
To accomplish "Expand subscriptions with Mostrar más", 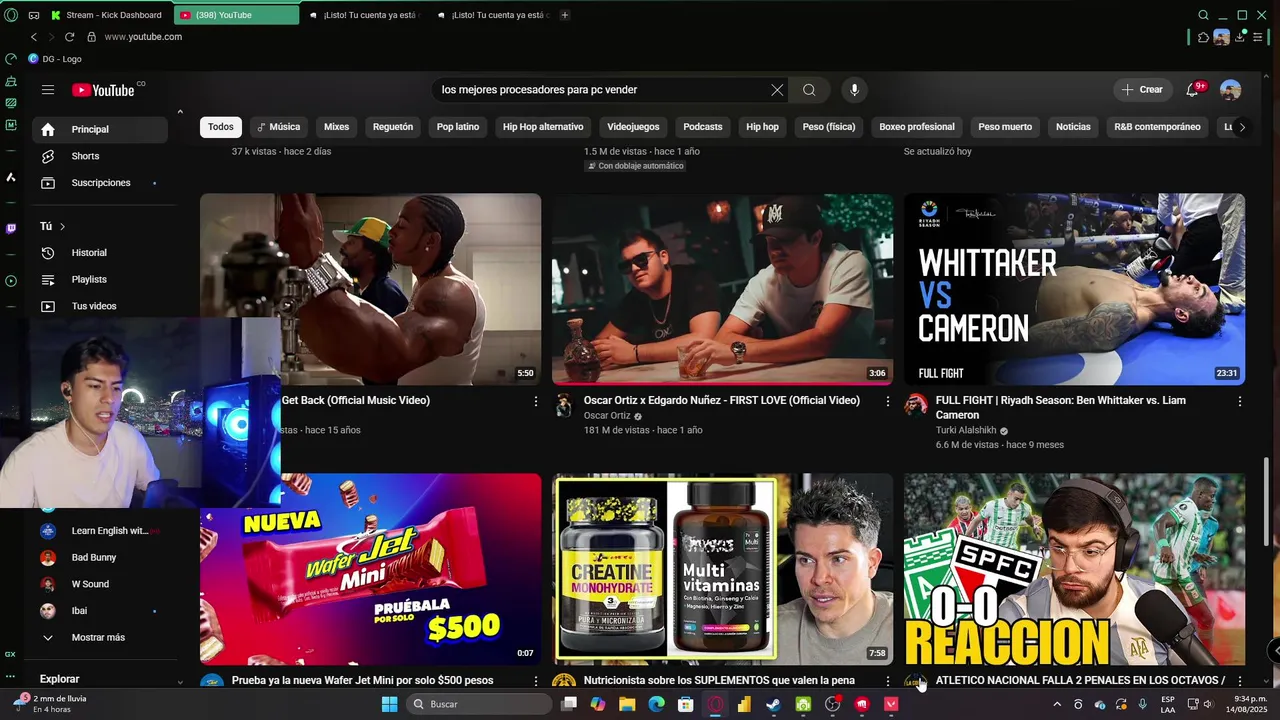I will pos(98,638).
